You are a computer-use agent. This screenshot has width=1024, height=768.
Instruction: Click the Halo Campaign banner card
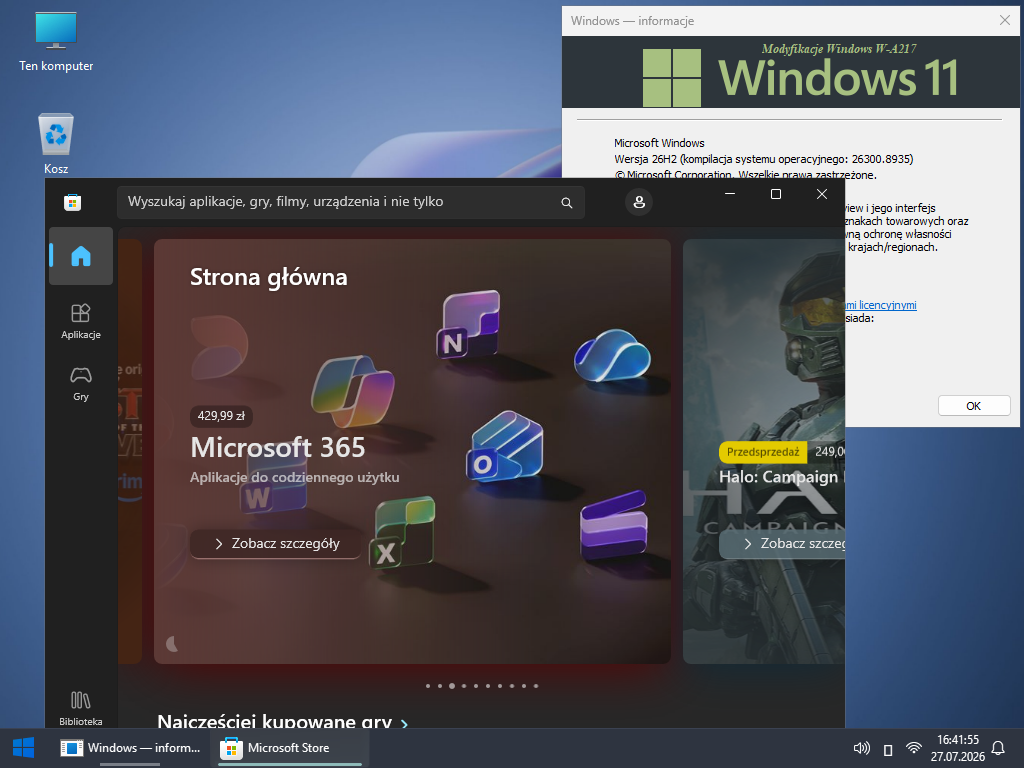(764, 451)
